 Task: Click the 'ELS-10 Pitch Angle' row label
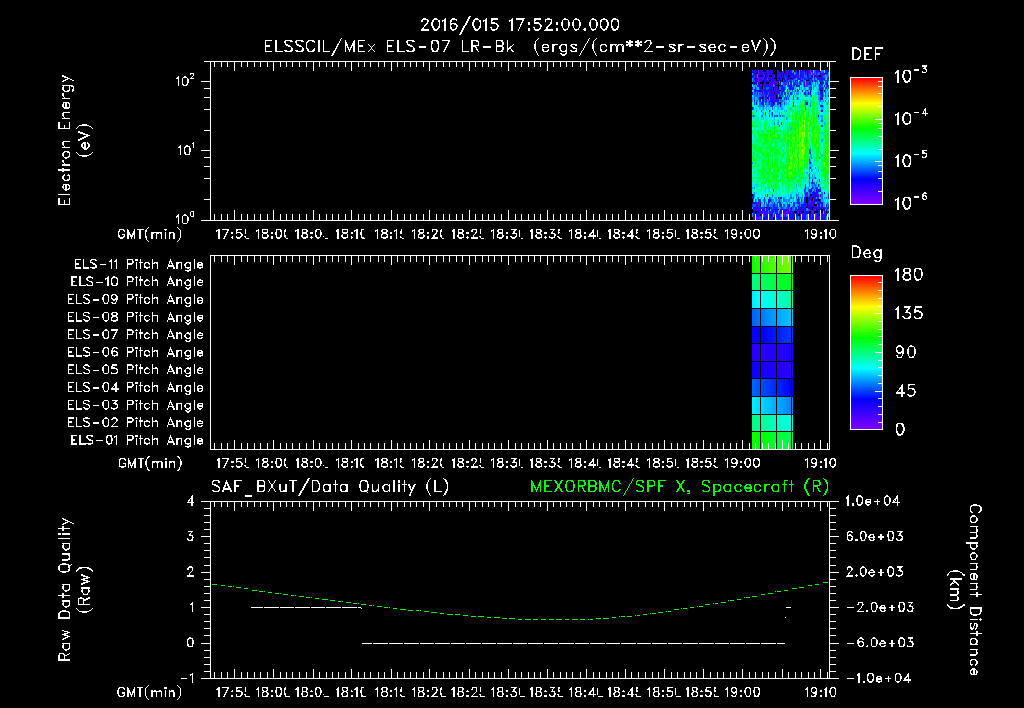(137, 282)
